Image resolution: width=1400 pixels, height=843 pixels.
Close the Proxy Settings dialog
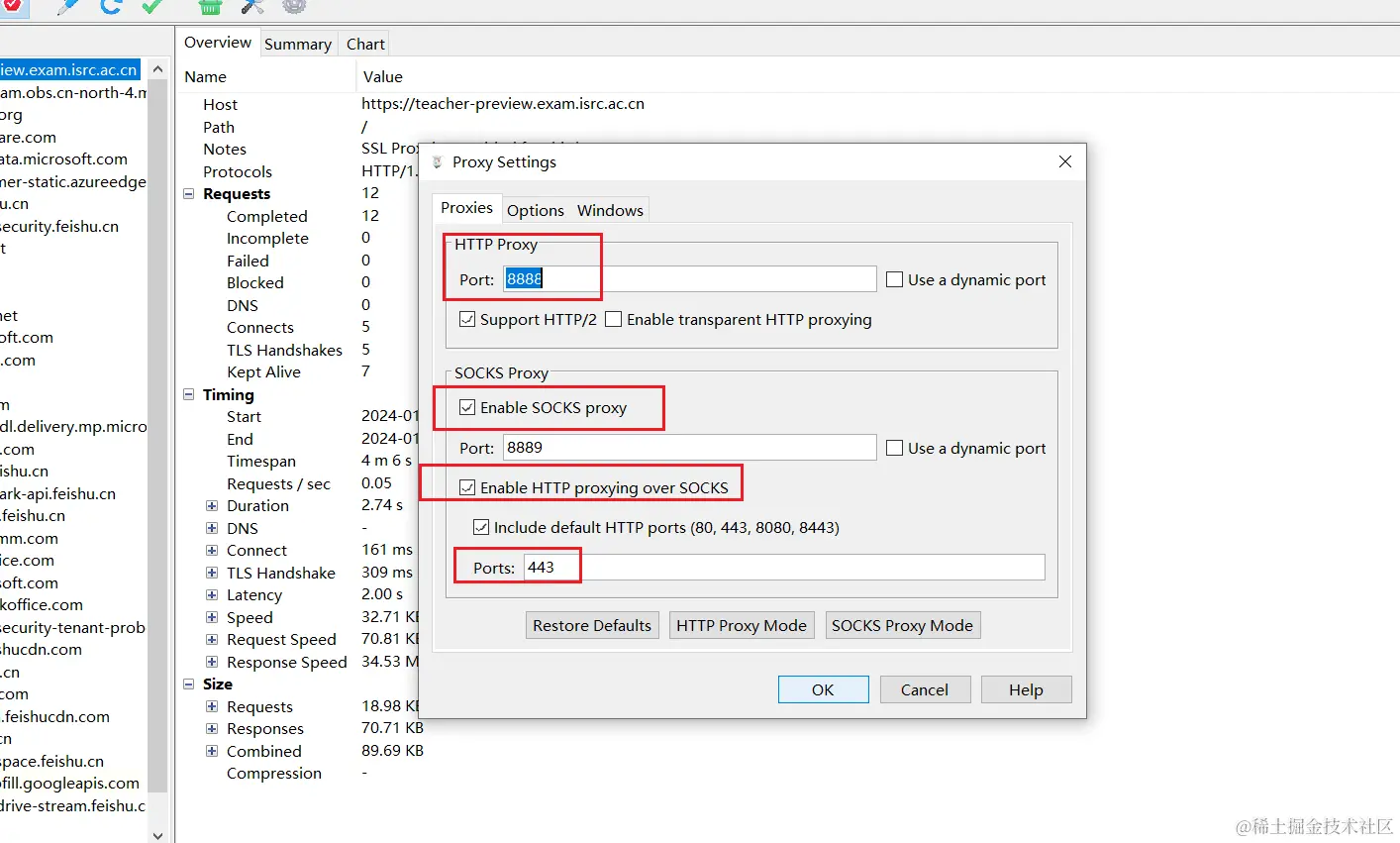coord(1065,161)
